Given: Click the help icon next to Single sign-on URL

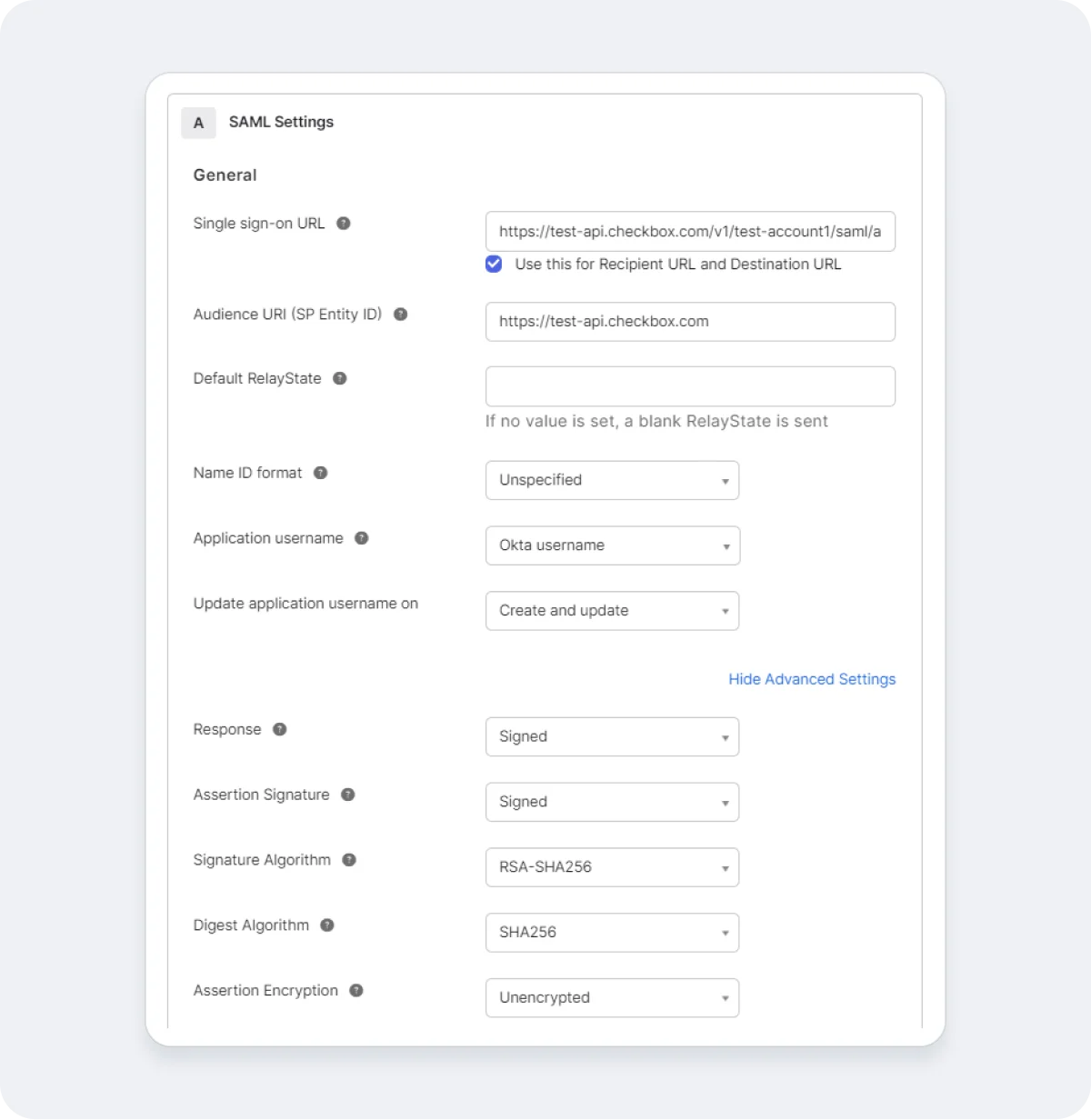Looking at the screenshot, I should click(344, 224).
